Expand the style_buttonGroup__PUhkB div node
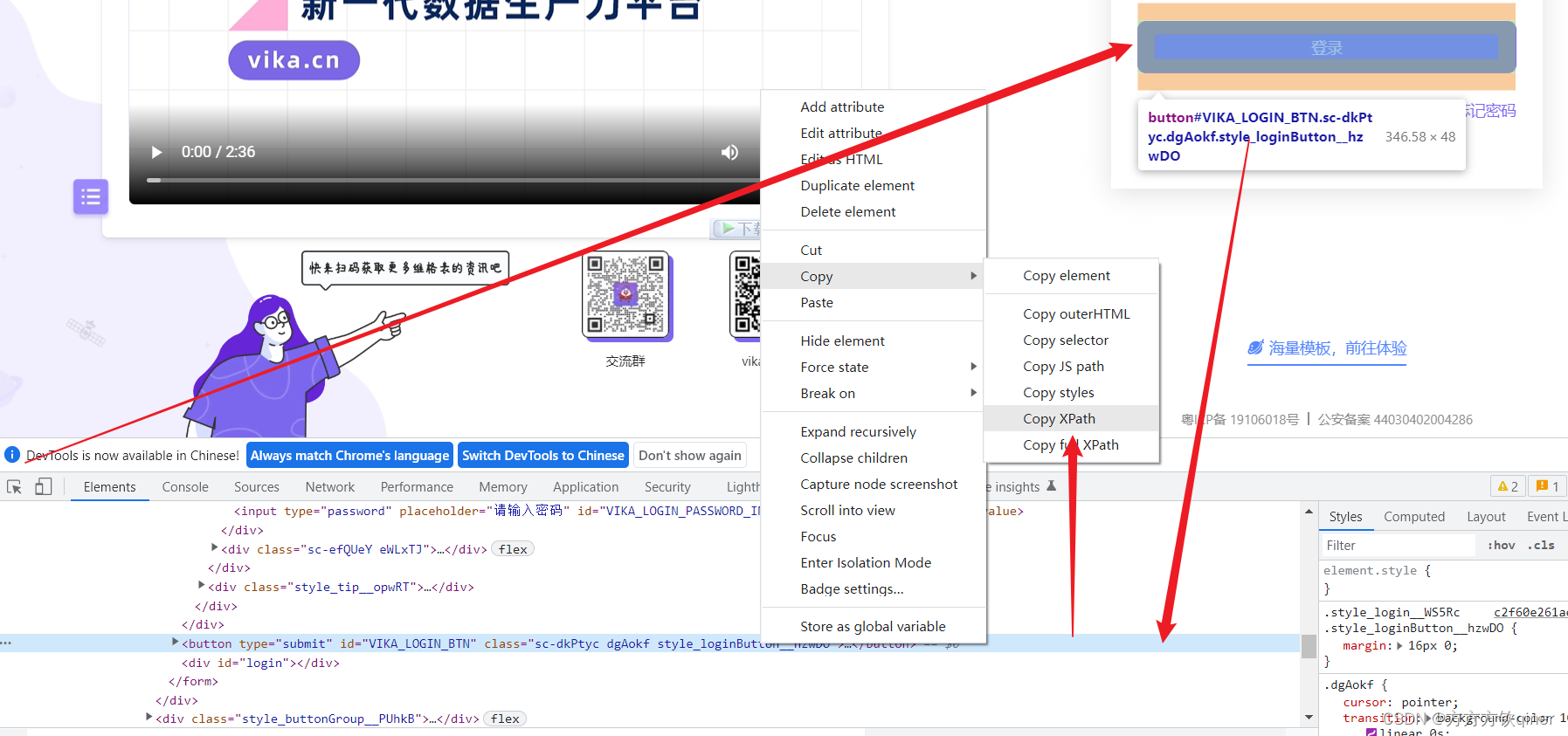This screenshot has width=1568, height=736. click(149, 717)
